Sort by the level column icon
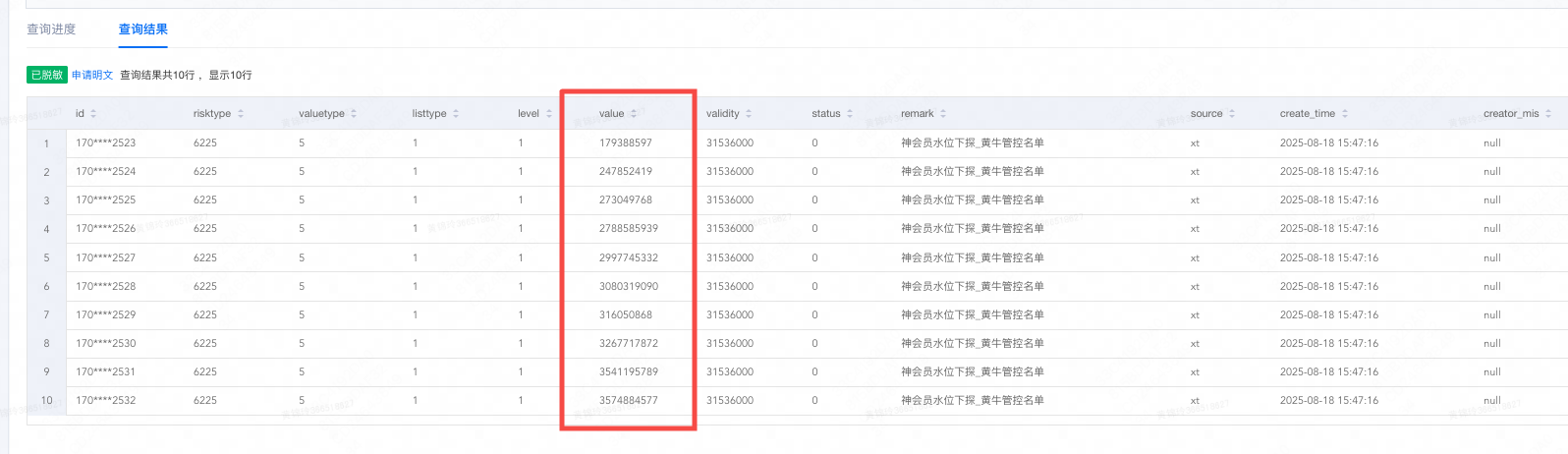This screenshot has height=454, width=1568. click(548, 114)
